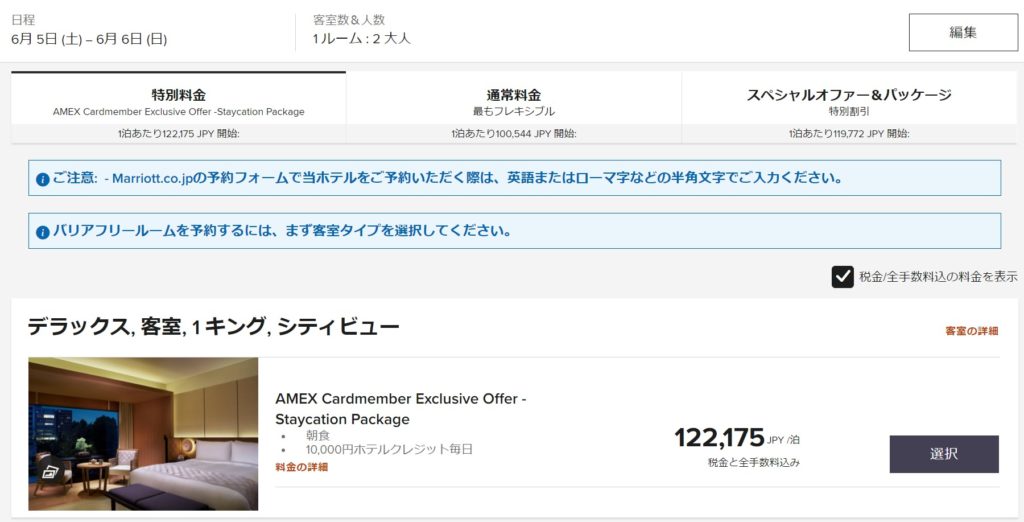Click info icon beside ご注意 notice
The height and width of the screenshot is (522, 1024).
click(42, 179)
